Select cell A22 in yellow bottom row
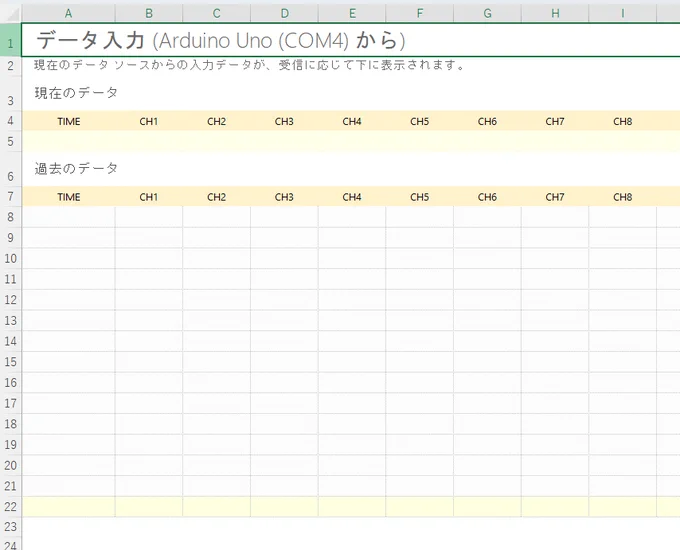 [69, 507]
